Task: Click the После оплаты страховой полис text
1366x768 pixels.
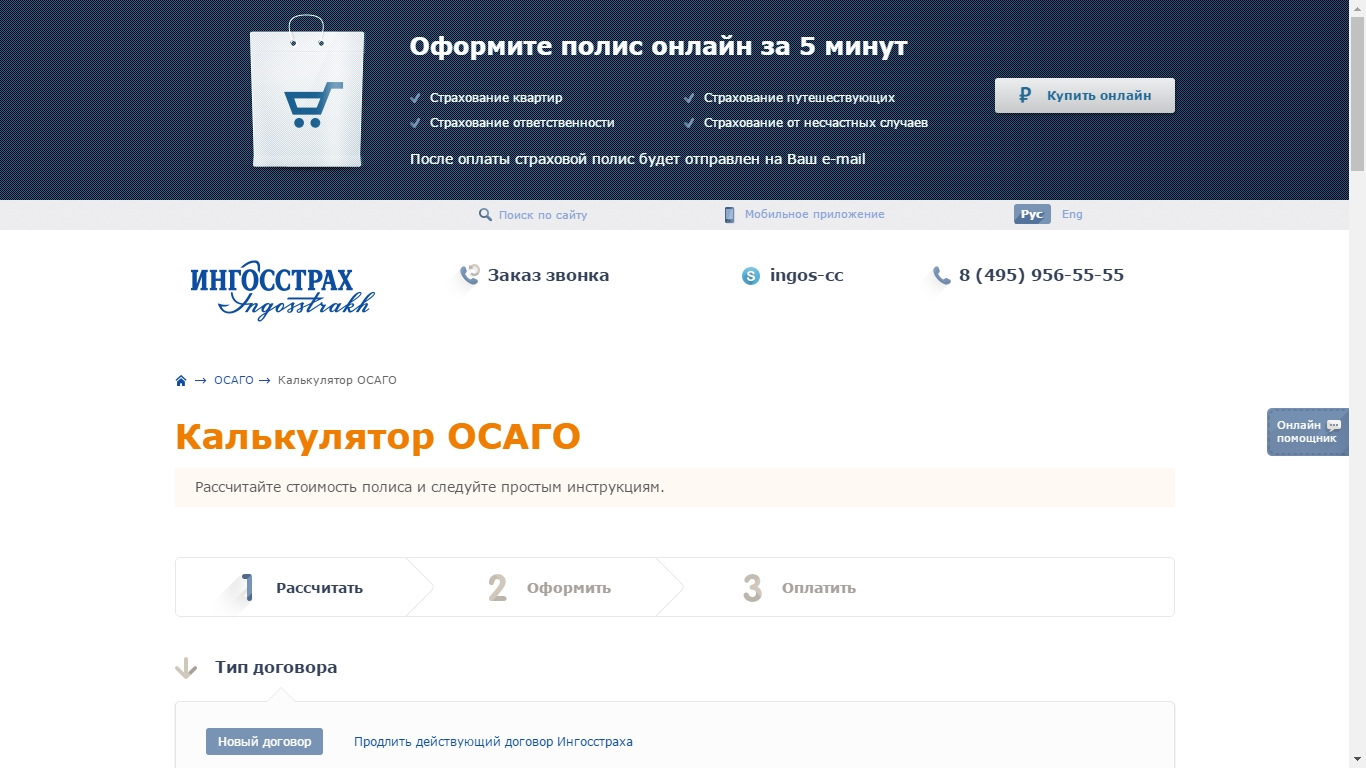Action: pos(638,159)
